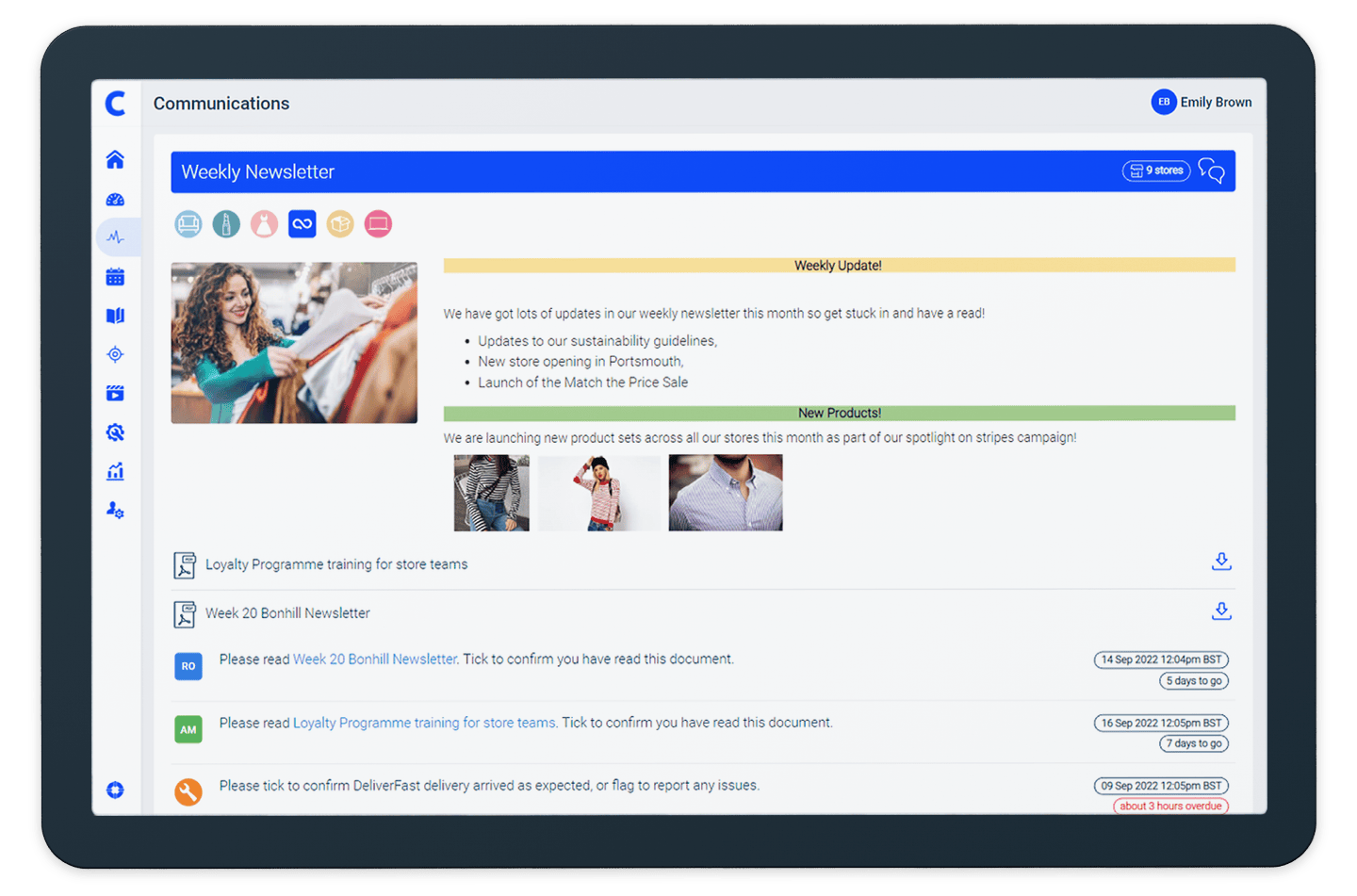Click the Communications page title
This screenshot has height=896, width=1357.
pyautogui.click(x=221, y=104)
